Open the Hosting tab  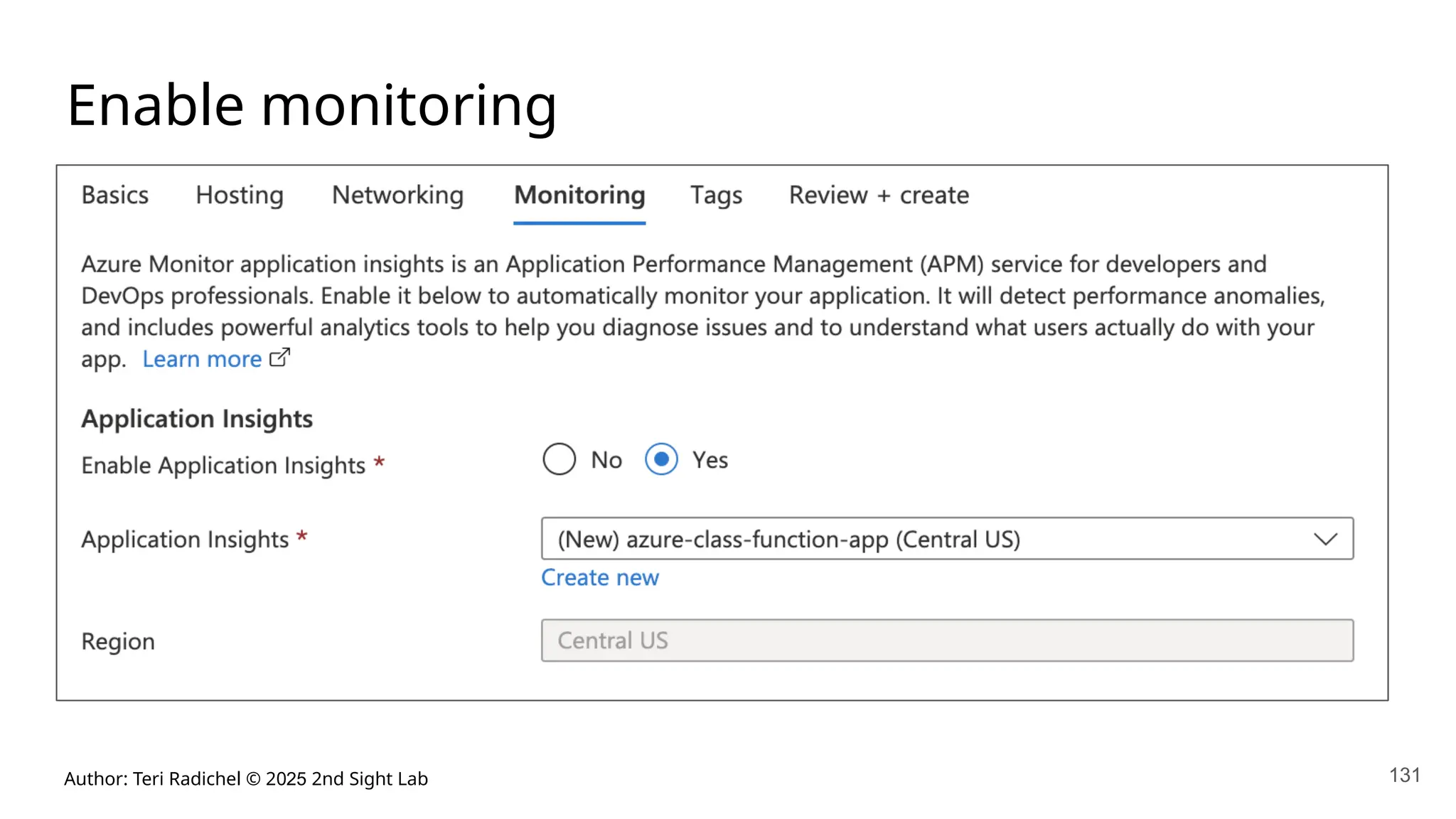[x=240, y=195]
